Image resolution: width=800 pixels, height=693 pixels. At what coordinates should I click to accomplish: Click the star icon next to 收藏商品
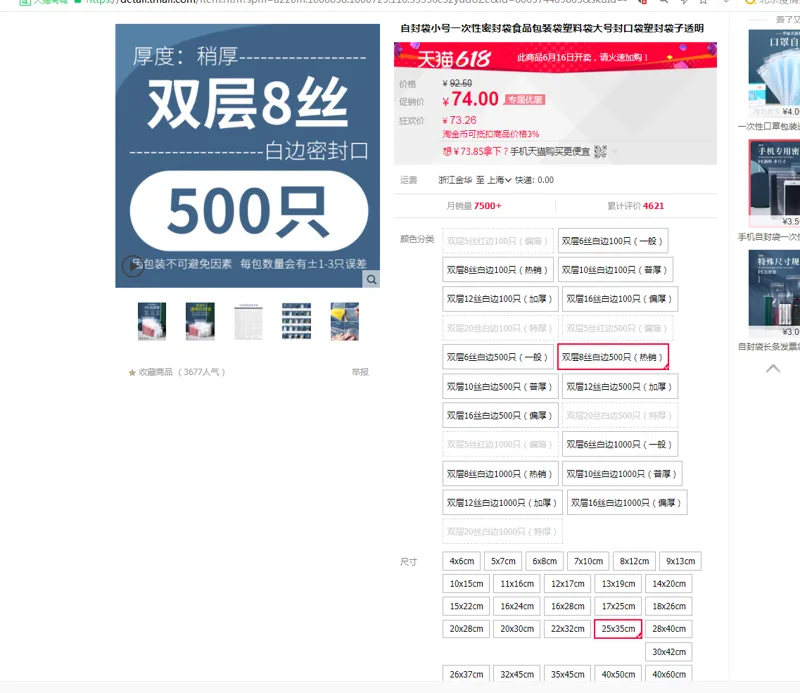click(132, 373)
